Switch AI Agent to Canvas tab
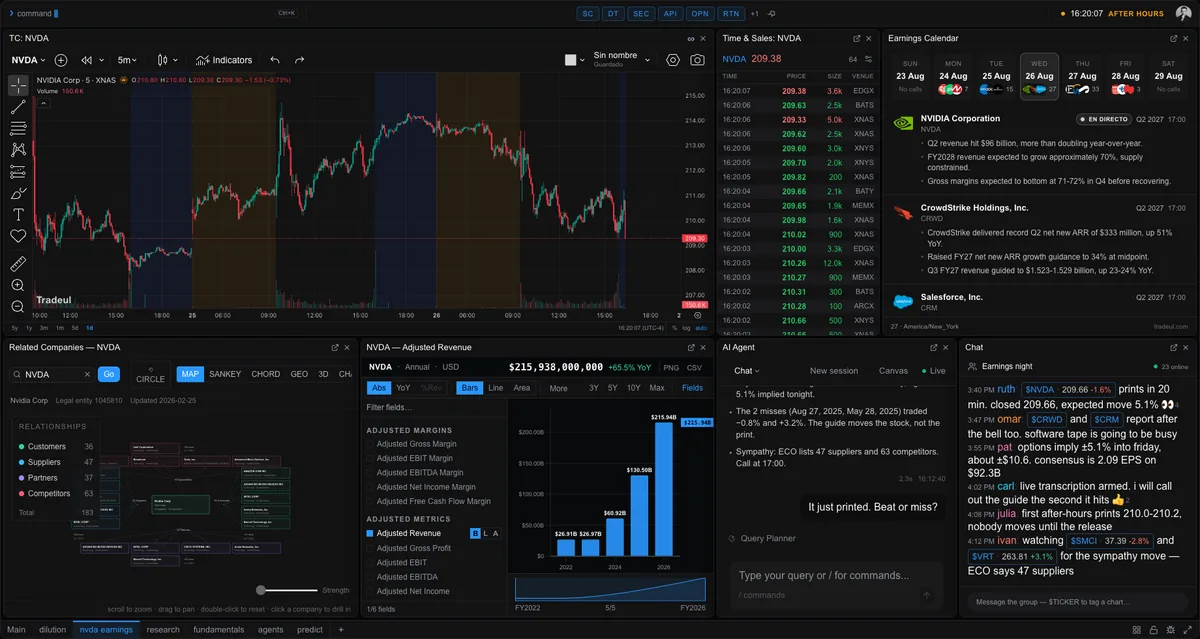1200x639 pixels. pyautogui.click(x=893, y=371)
